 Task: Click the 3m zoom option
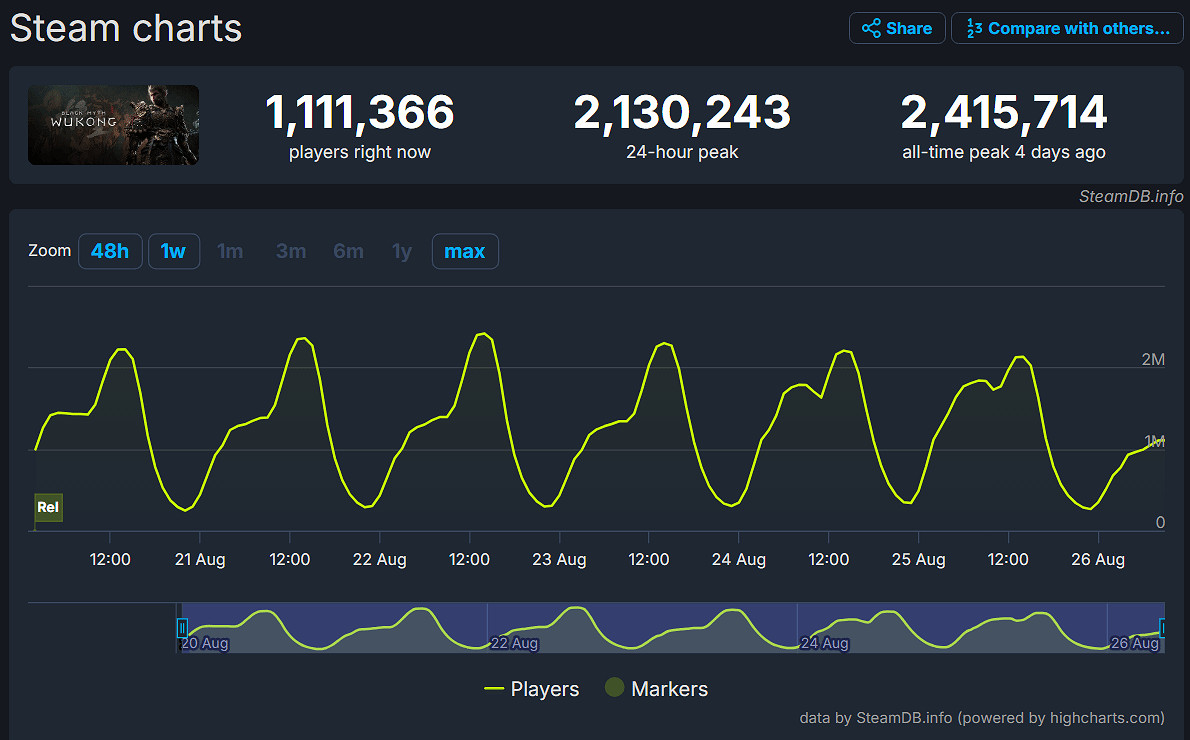[x=291, y=251]
